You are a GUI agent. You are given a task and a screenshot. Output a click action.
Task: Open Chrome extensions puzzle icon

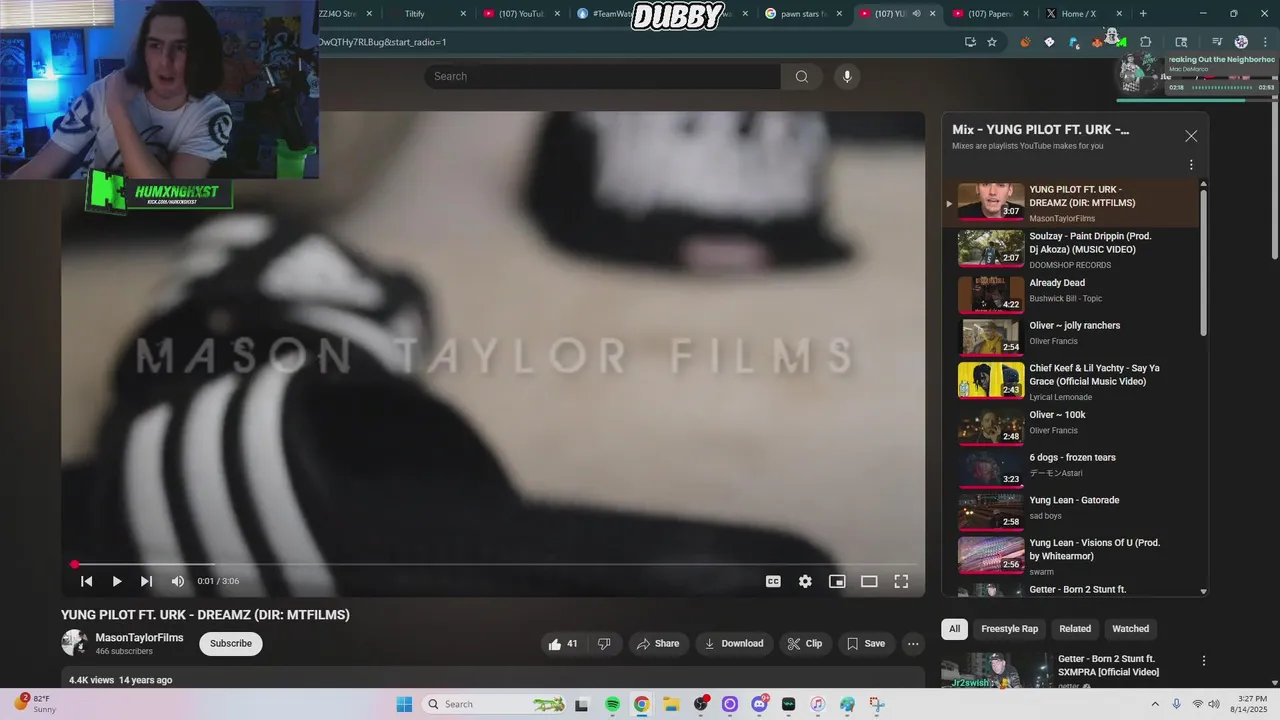point(1146,42)
